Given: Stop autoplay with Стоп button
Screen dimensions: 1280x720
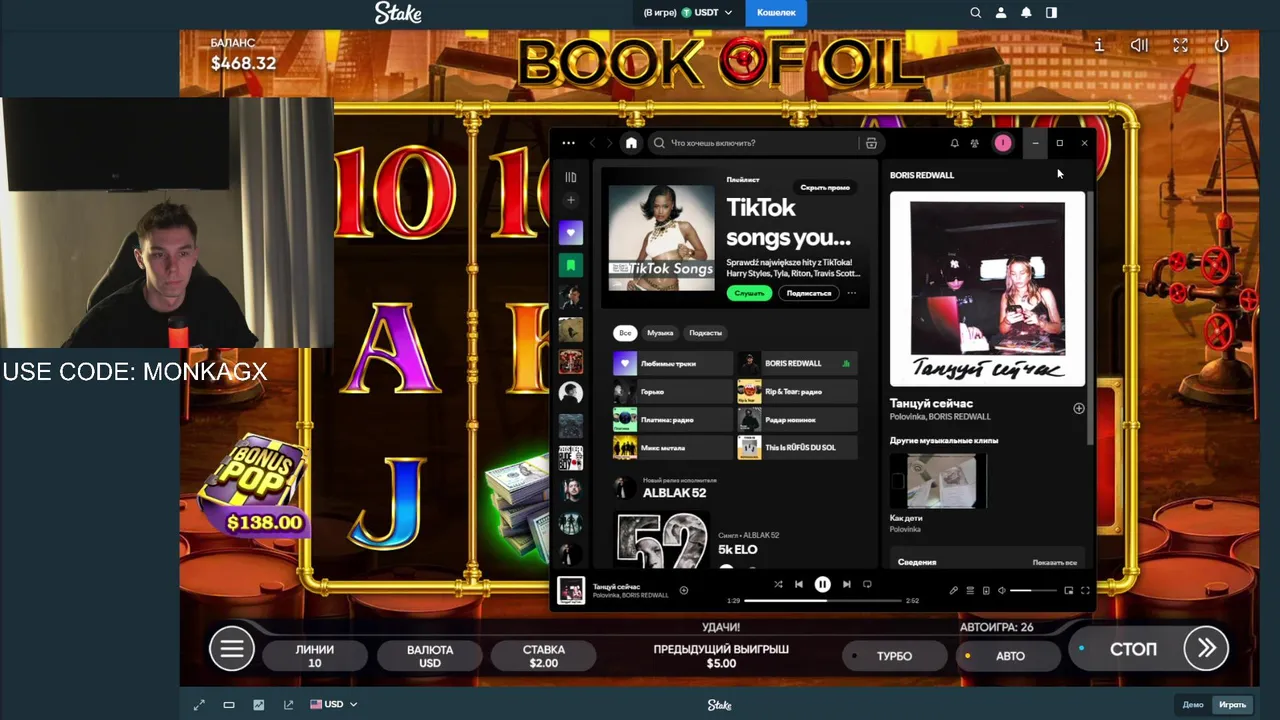Looking at the screenshot, I should [1133, 649].
